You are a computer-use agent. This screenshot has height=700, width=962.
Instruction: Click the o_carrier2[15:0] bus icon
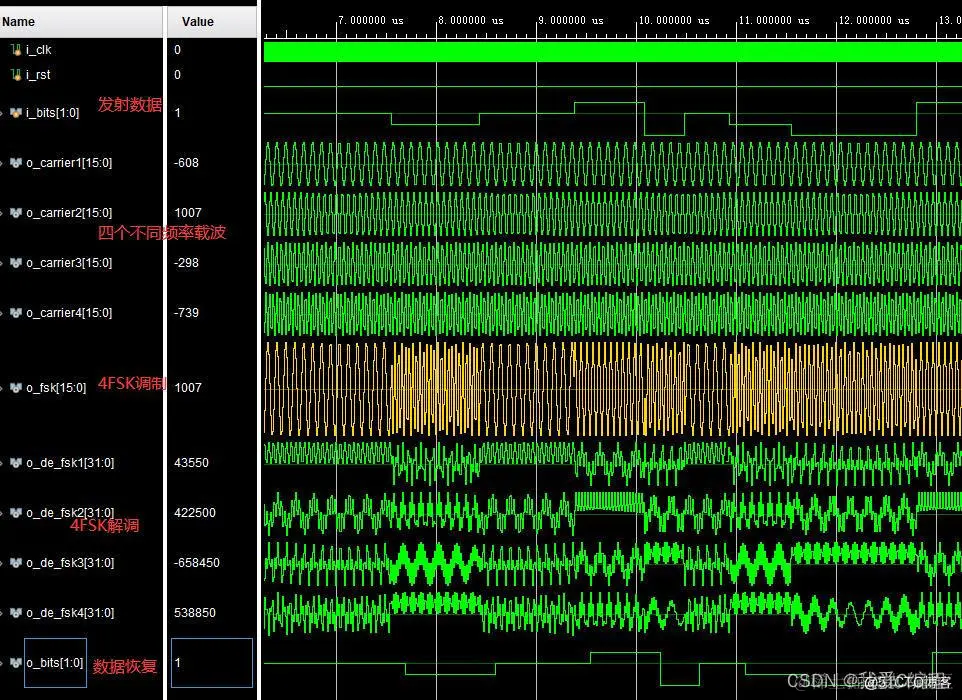pos(16,213)
